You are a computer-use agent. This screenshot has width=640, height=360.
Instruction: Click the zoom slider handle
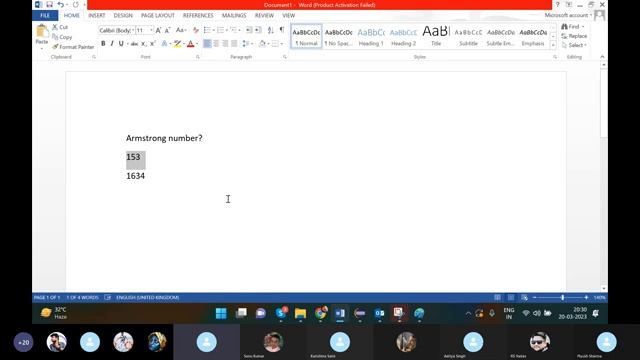coord(562,298)
